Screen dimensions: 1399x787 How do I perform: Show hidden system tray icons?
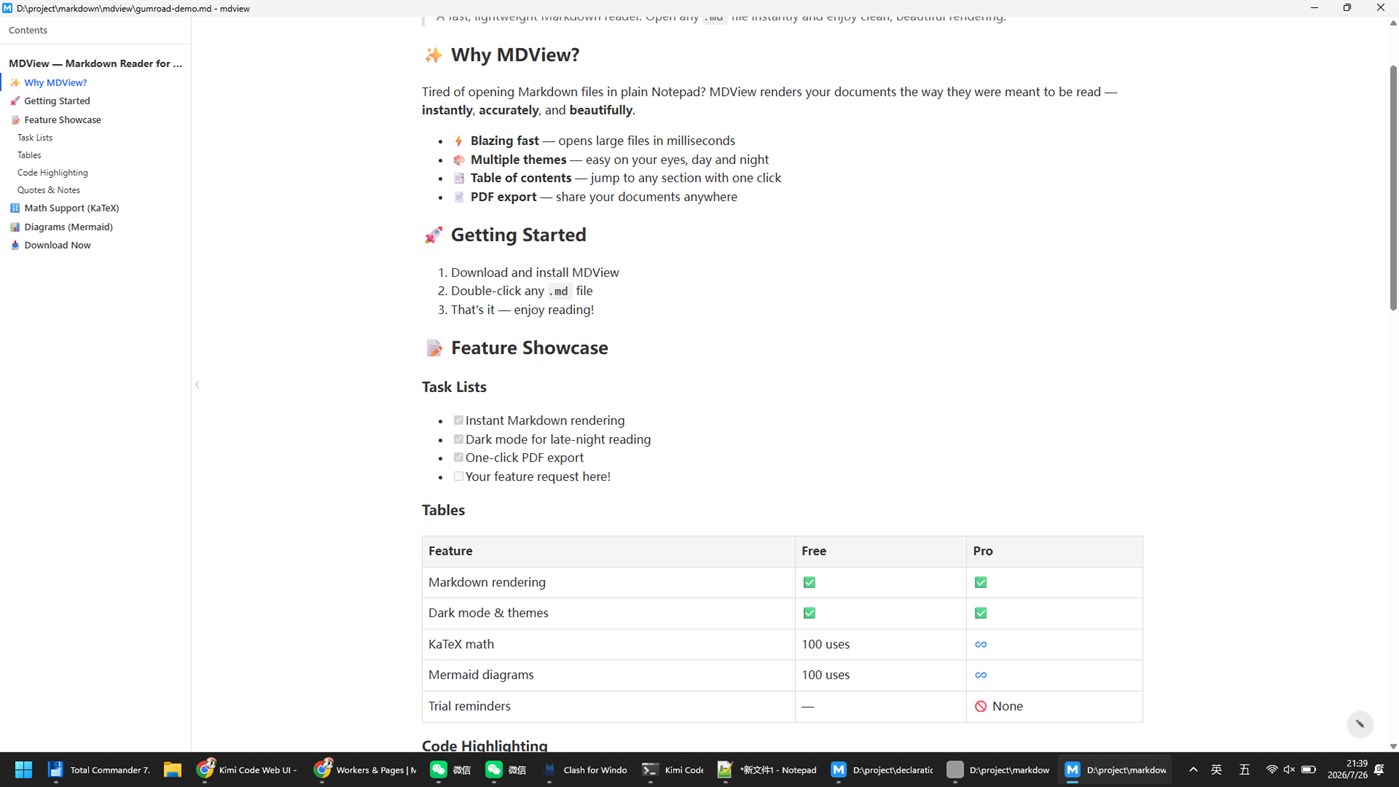tap(1192, 769)
